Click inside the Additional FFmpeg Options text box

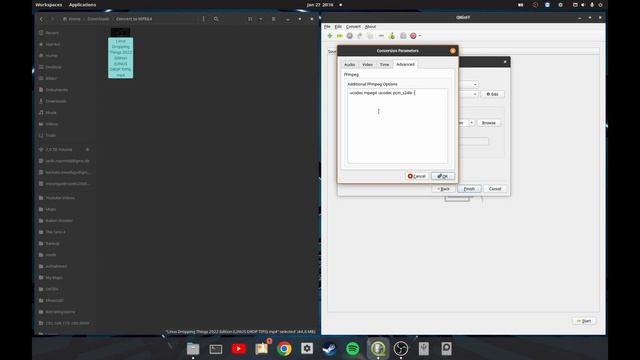coord(398,126)
